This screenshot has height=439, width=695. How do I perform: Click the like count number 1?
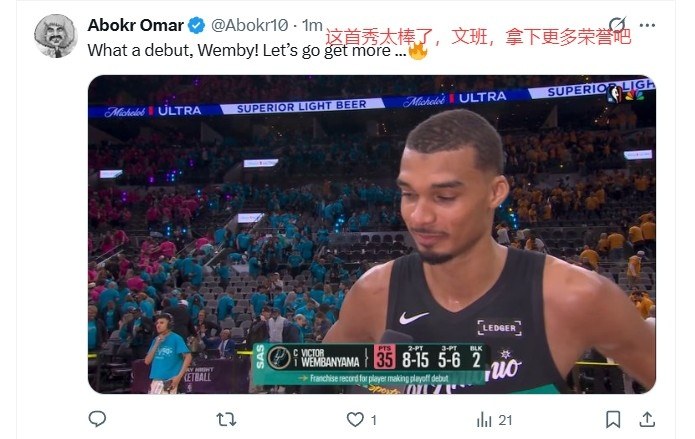[374, 420]
